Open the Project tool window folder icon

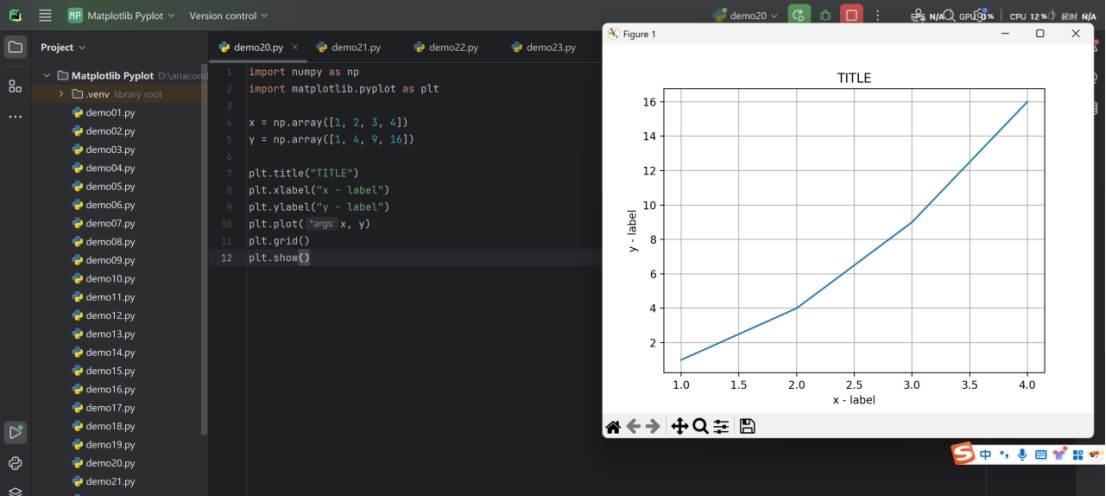pos(15,47)
